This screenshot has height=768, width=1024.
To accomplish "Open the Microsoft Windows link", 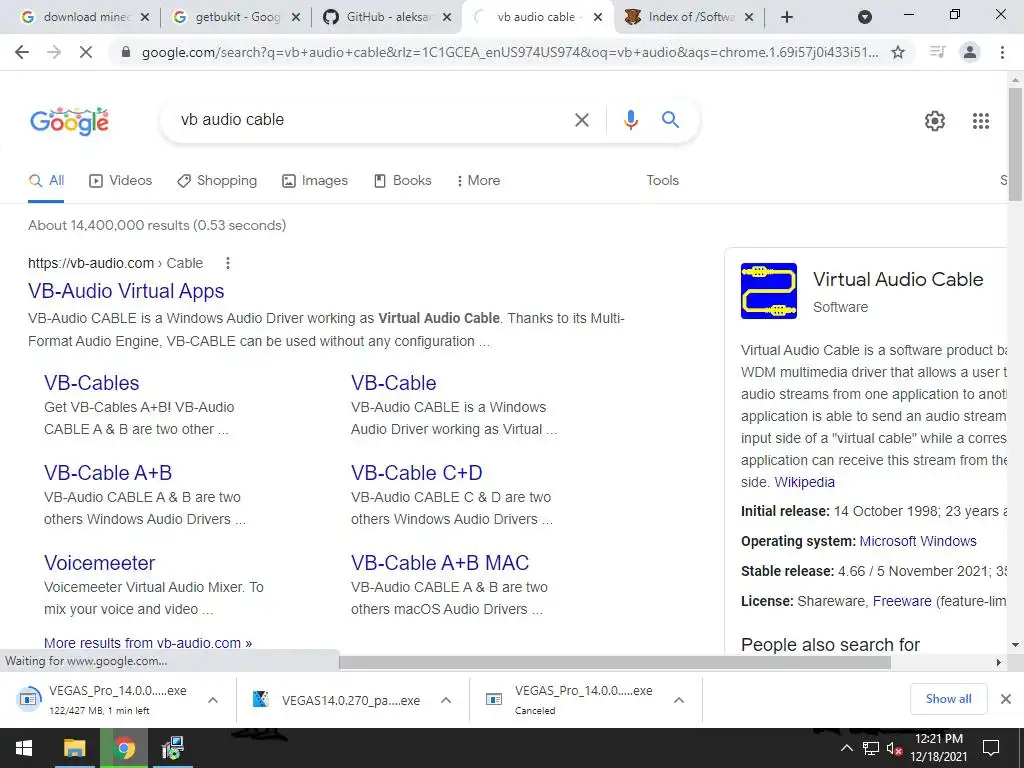I will click(x=918, y=541).
